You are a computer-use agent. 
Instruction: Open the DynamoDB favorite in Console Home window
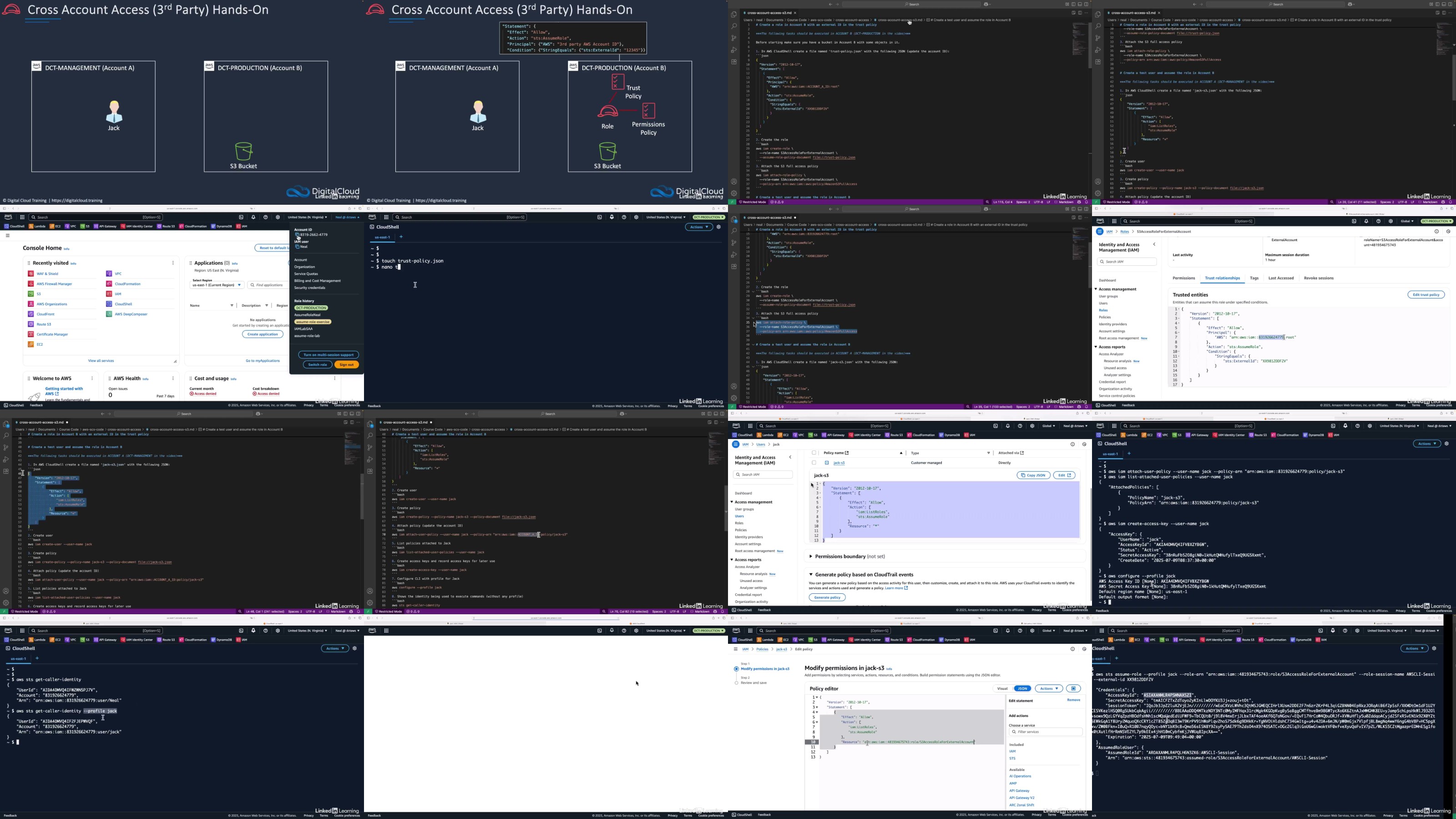click(222, 227)
